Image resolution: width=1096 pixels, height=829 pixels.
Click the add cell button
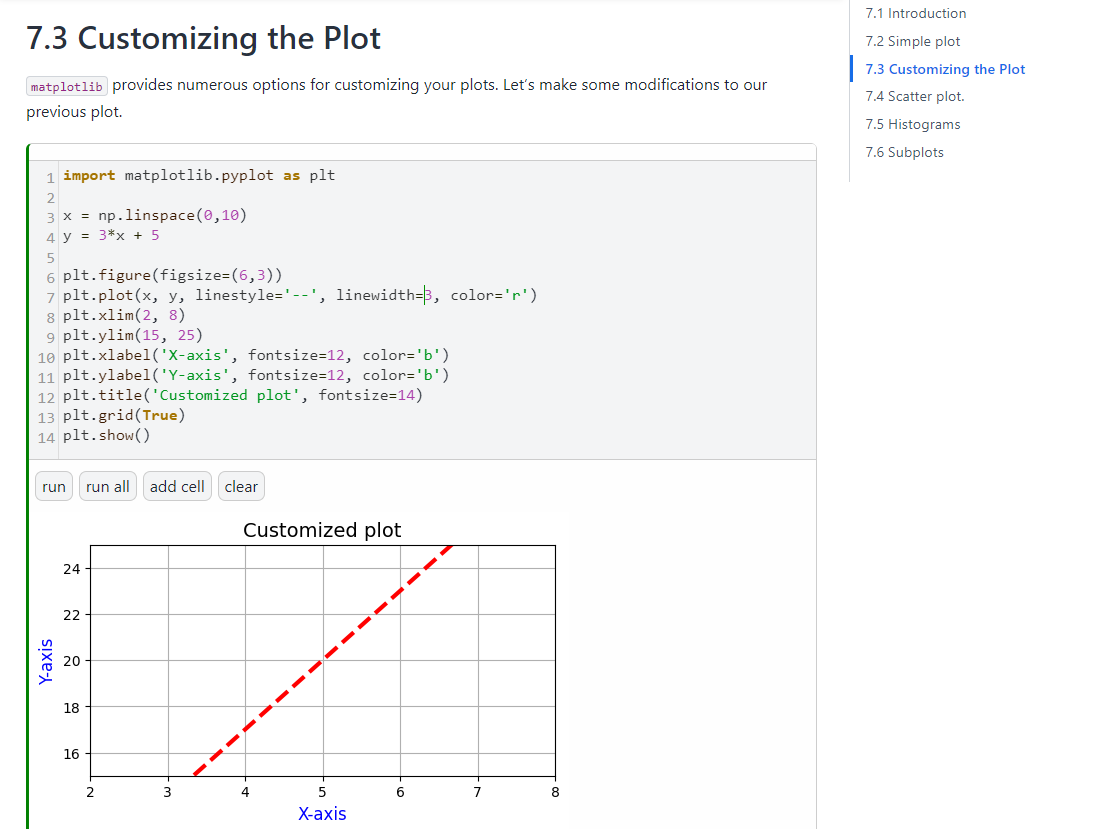click(177, 487)
